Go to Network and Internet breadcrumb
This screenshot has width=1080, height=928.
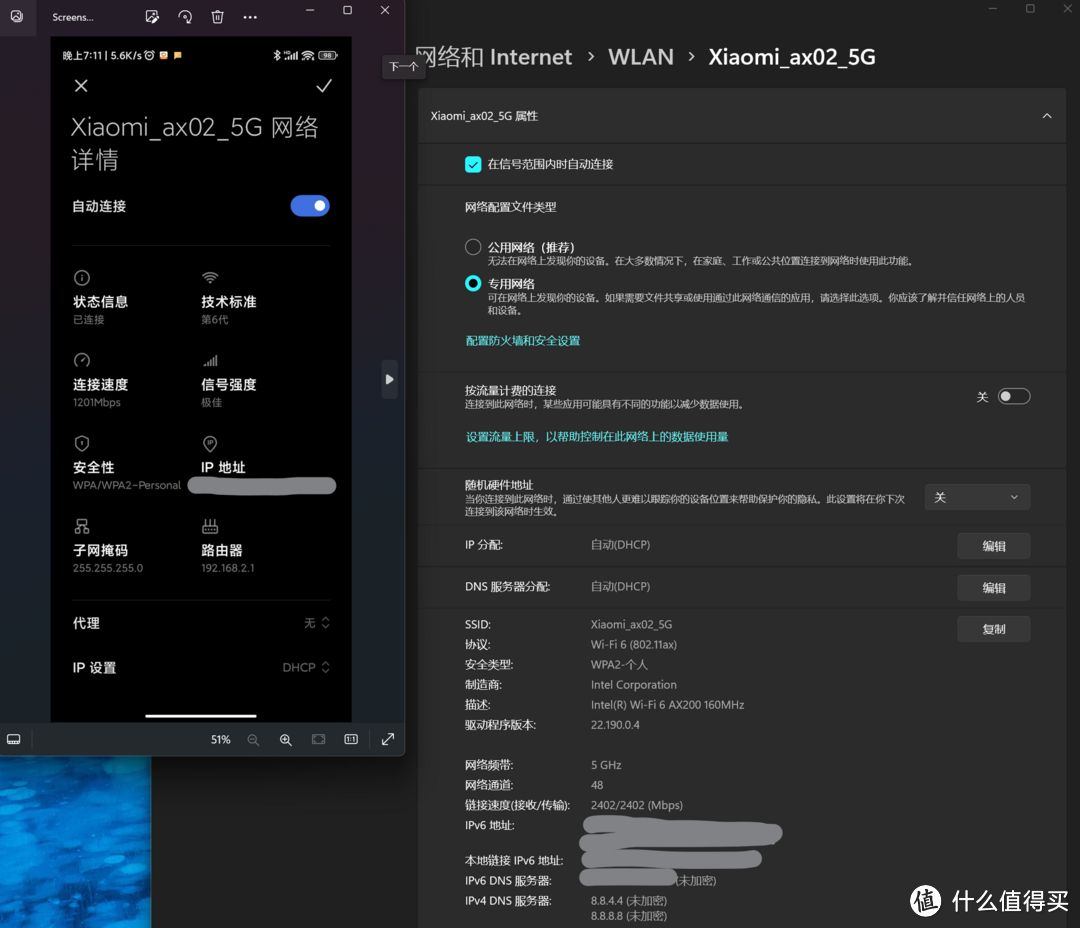coord(495,56)
